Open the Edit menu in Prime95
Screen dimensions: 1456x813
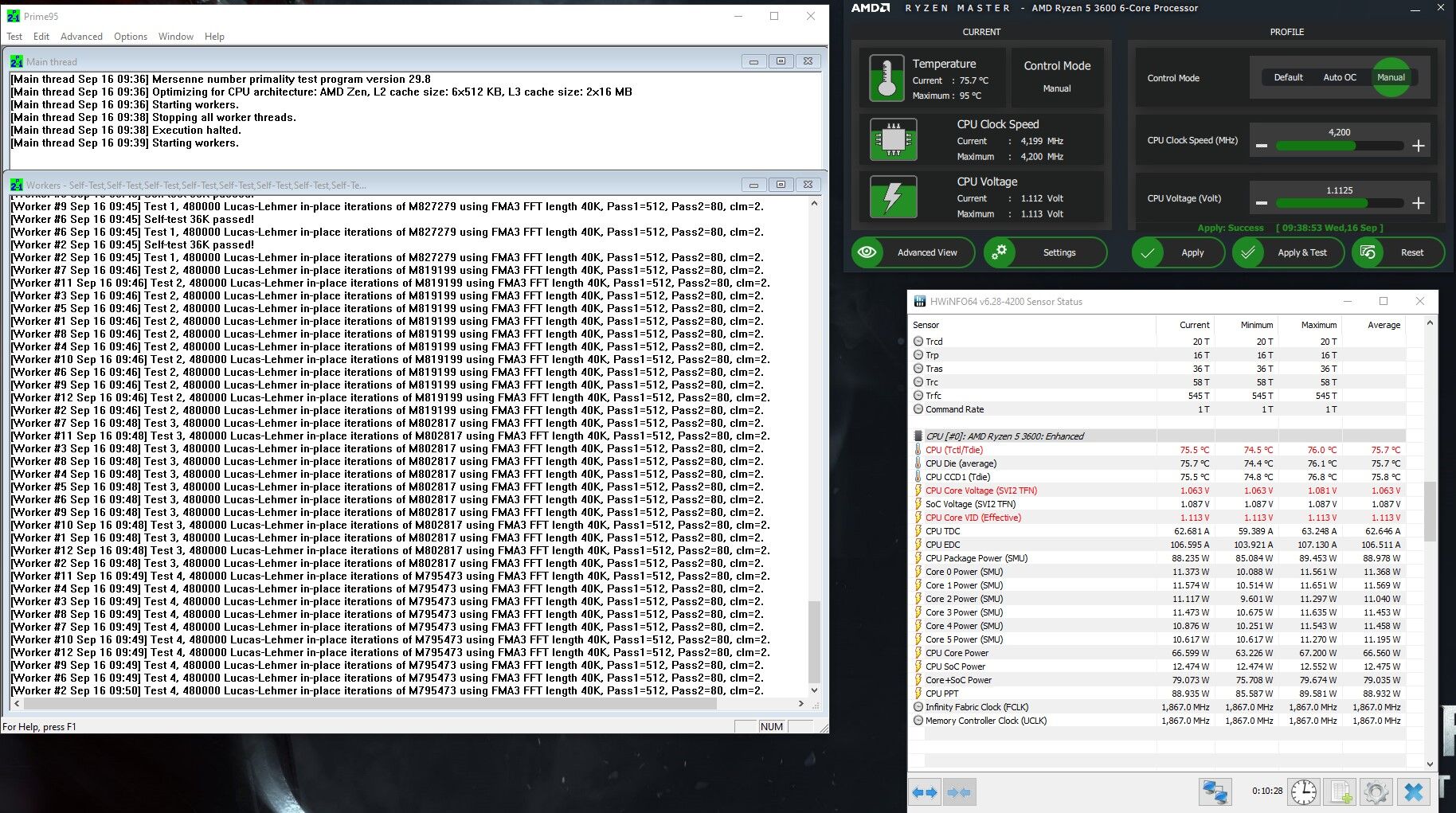pyautogui.click(x=41, y=37)
